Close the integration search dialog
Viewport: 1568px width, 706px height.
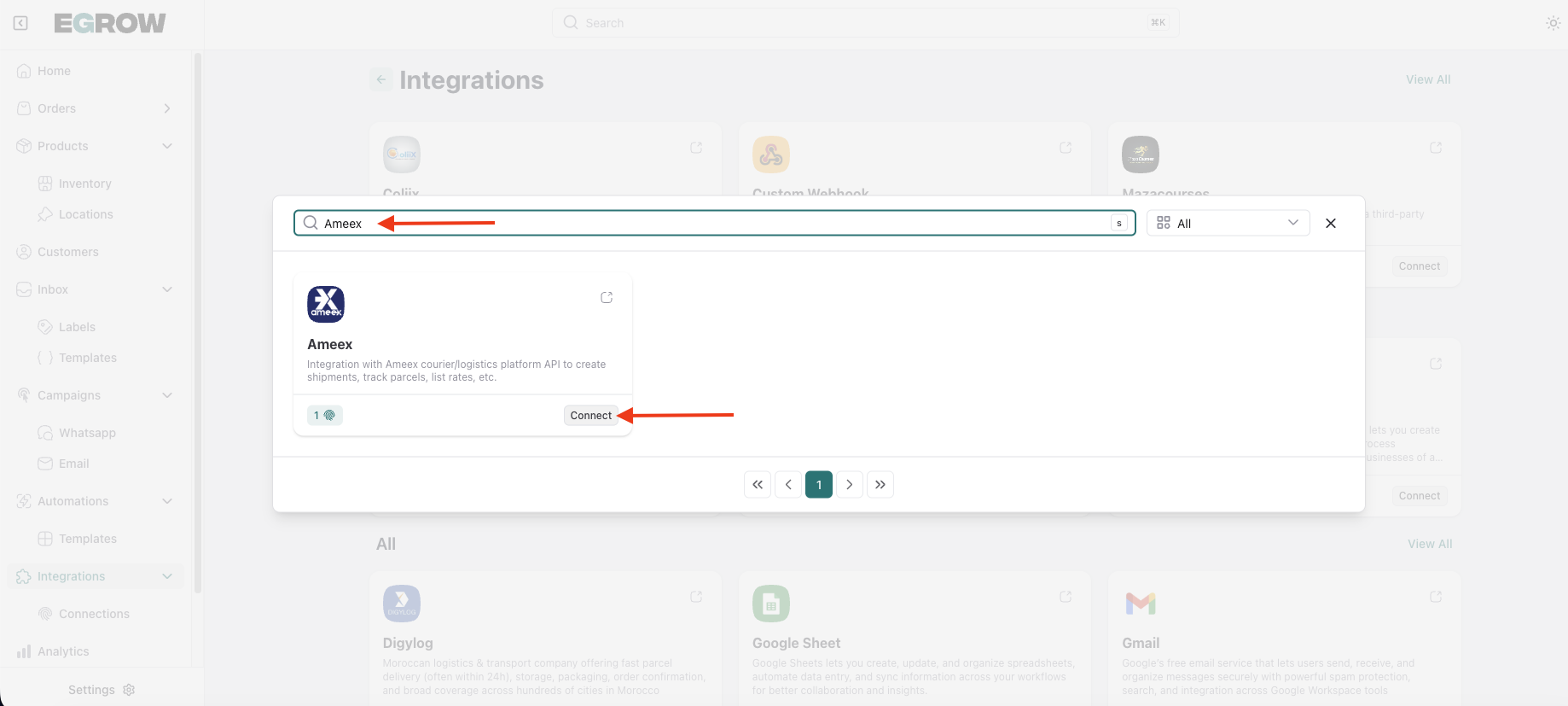coord(1331,223)
